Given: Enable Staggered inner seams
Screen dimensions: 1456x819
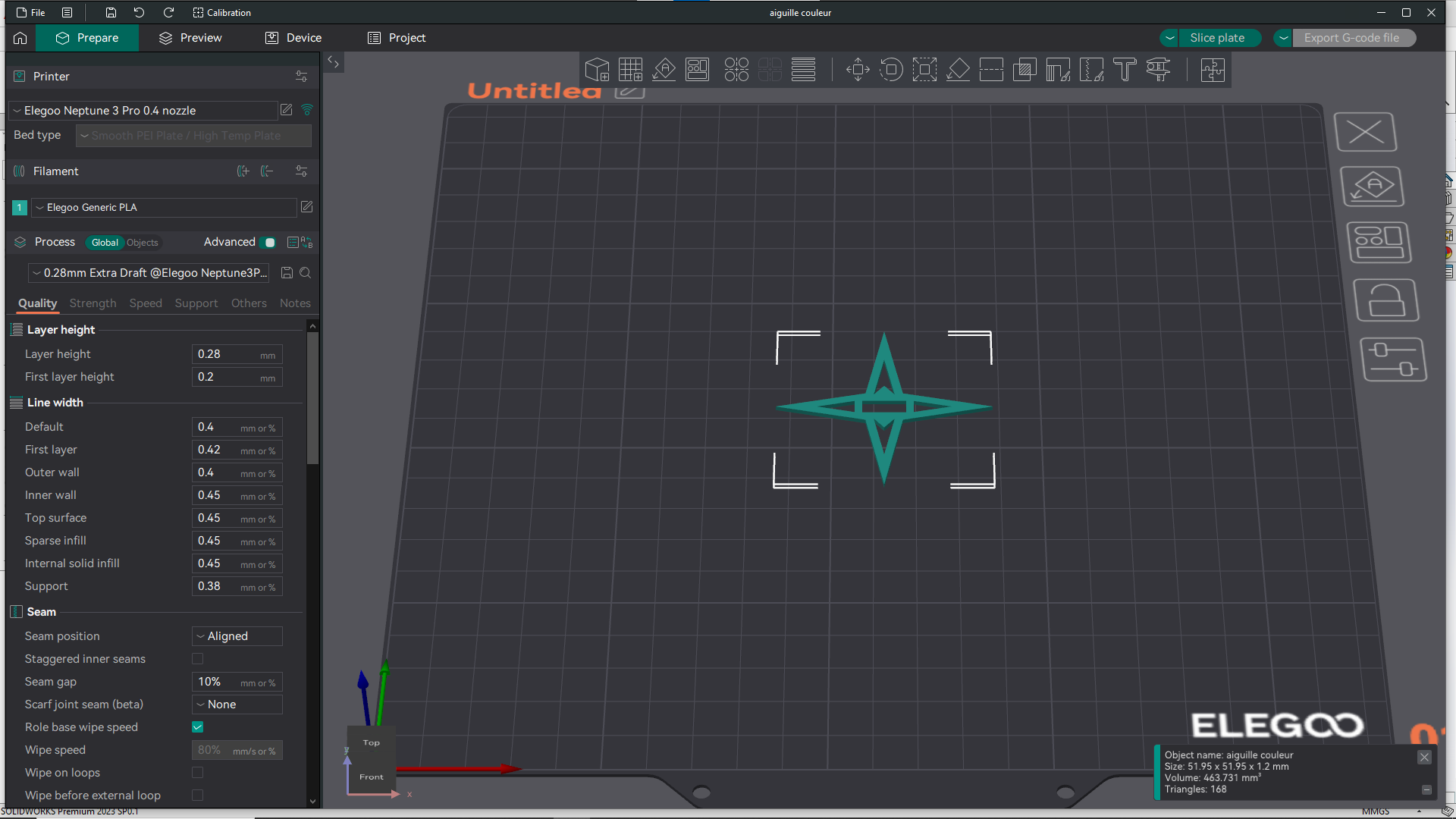Looking at the screenshot, I should coord(197,658).
